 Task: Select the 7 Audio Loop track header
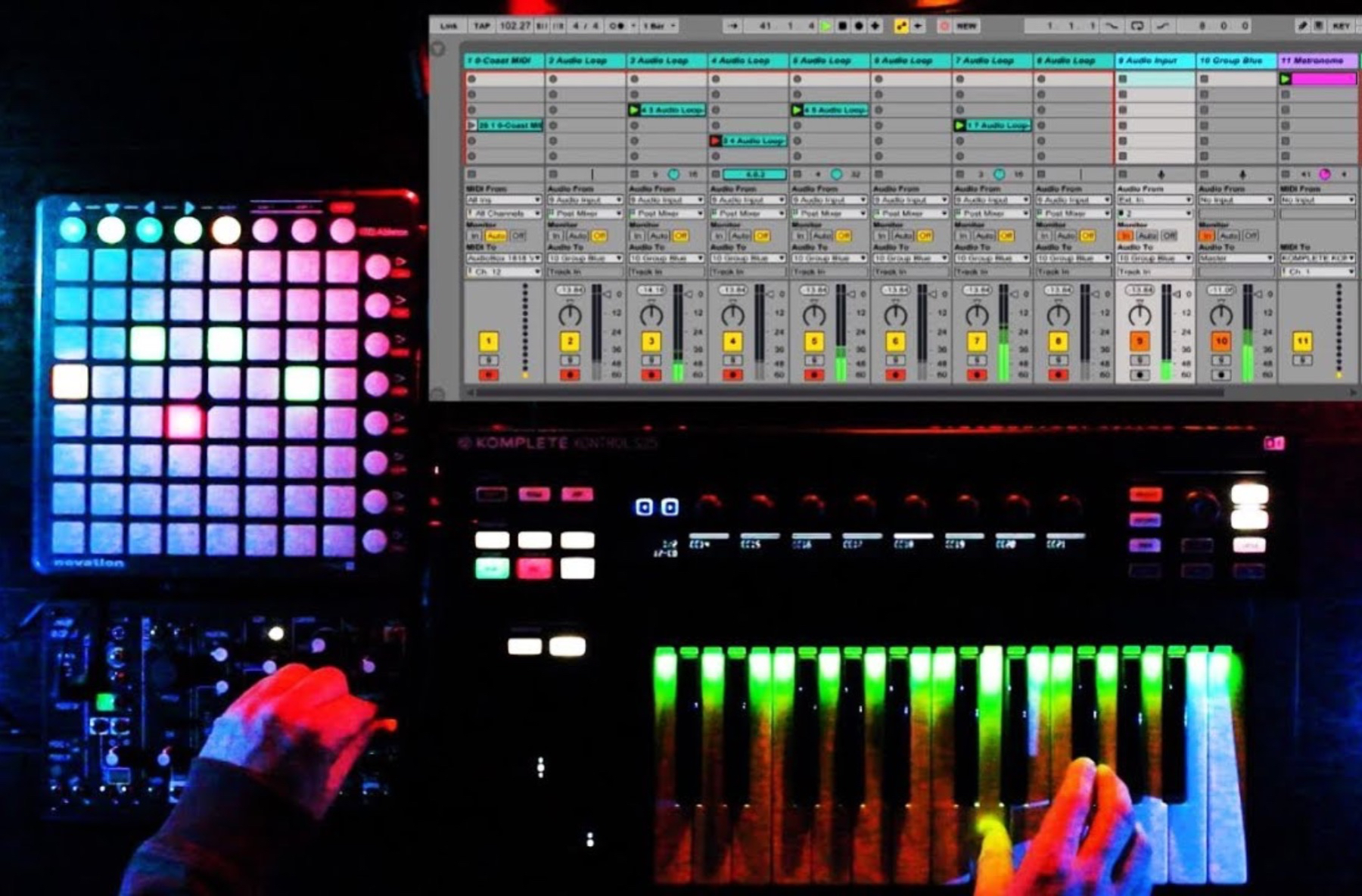click(991, 60)
